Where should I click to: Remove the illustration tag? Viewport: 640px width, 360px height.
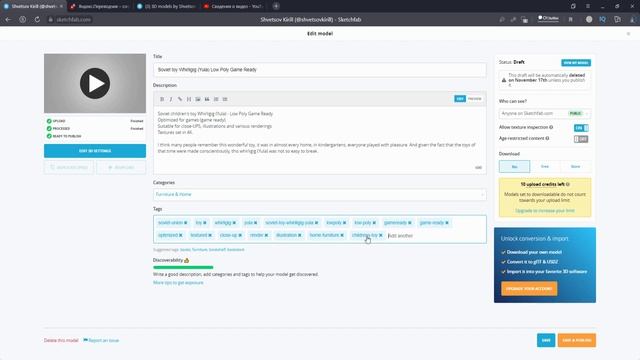300,236
